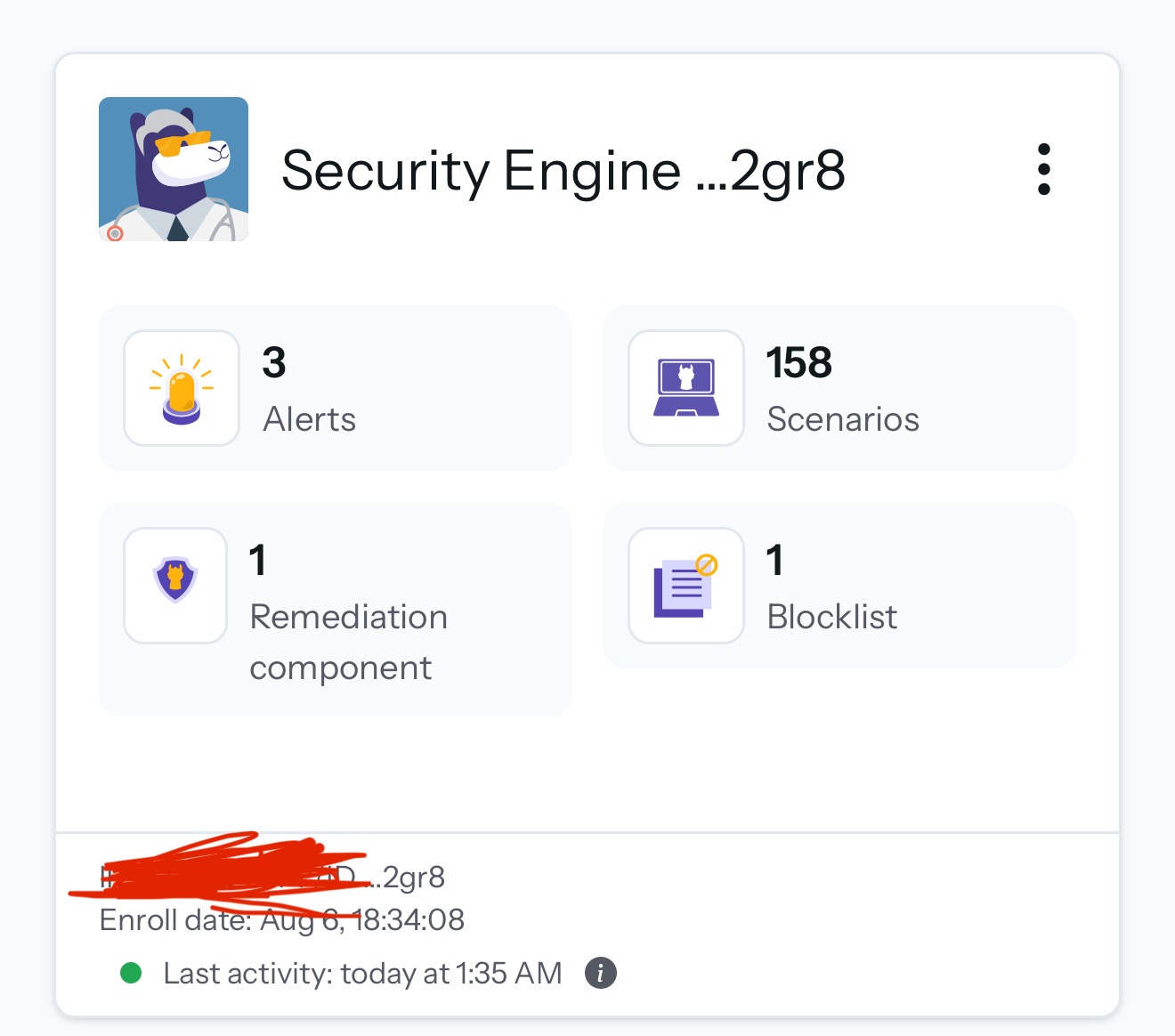This screenshot has width=1175, height=1036.
Task: Click the number 3 alerts count
Action: click(274, 363)
